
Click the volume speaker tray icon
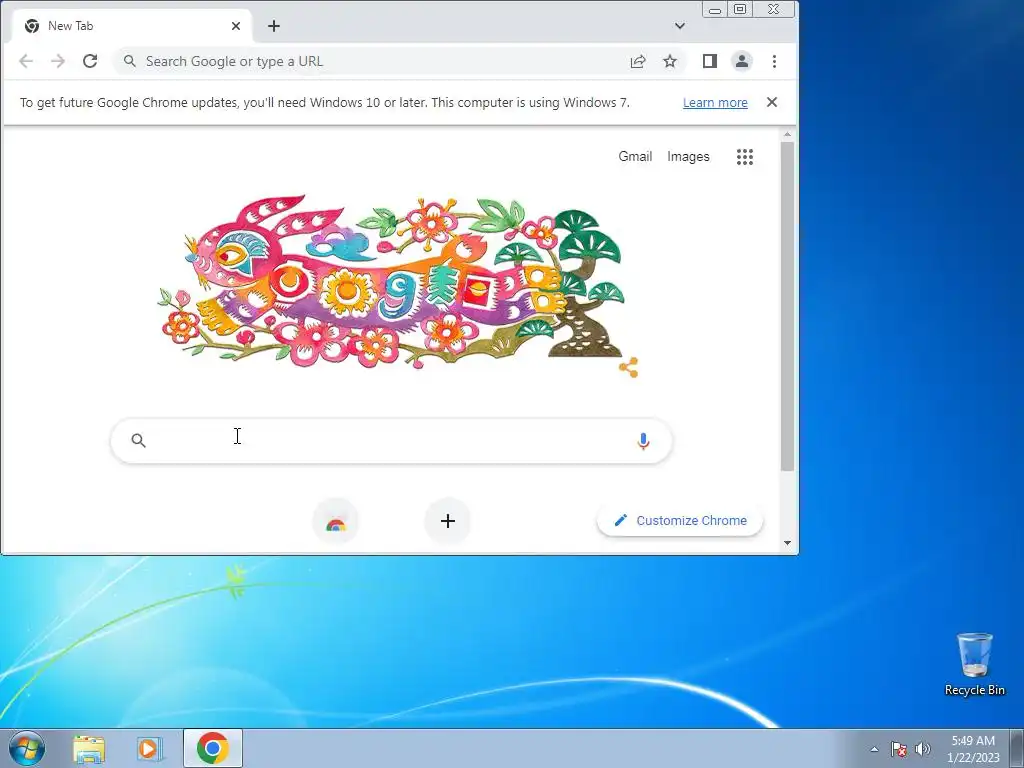923,749
